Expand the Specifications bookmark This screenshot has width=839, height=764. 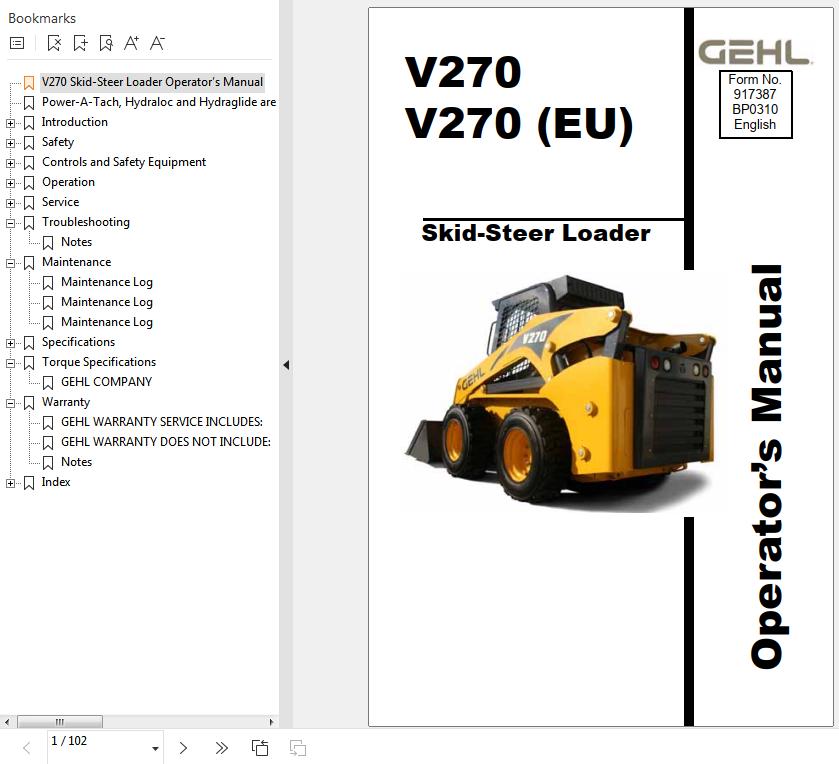[x=10, y=343]
